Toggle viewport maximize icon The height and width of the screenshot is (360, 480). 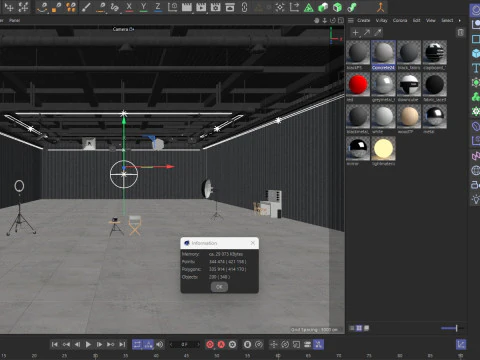(341, 20)
